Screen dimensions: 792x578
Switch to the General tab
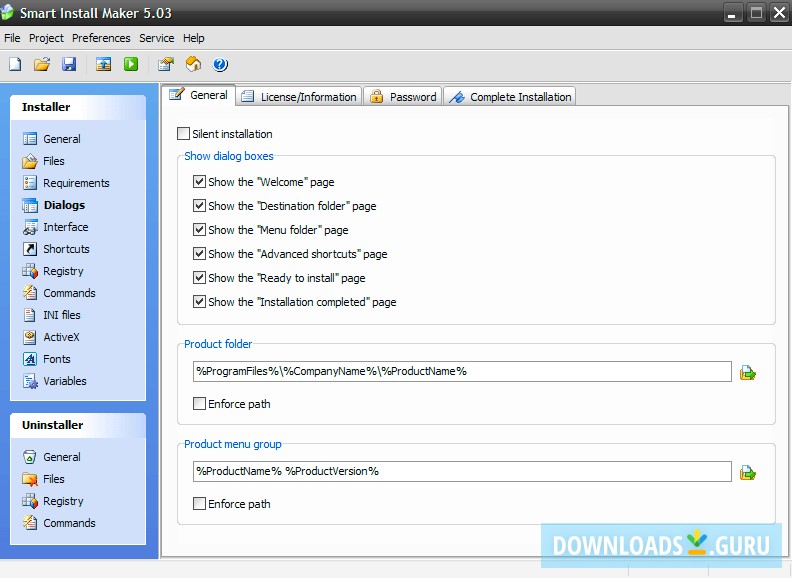199,95
